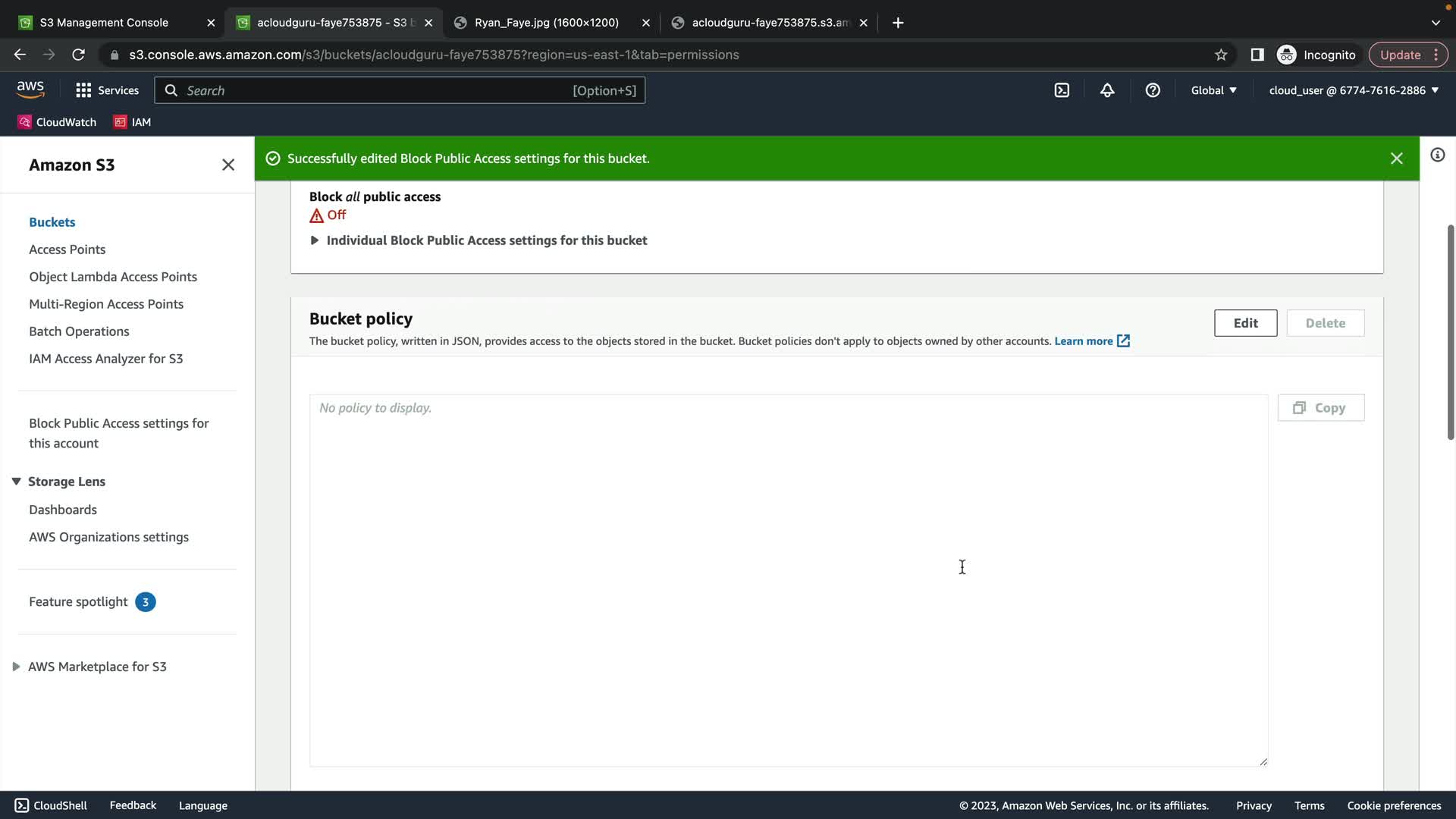Reload the page with refresh icon
The height and width of the screenshot is (819, 1456).
[x=78, y=55]
